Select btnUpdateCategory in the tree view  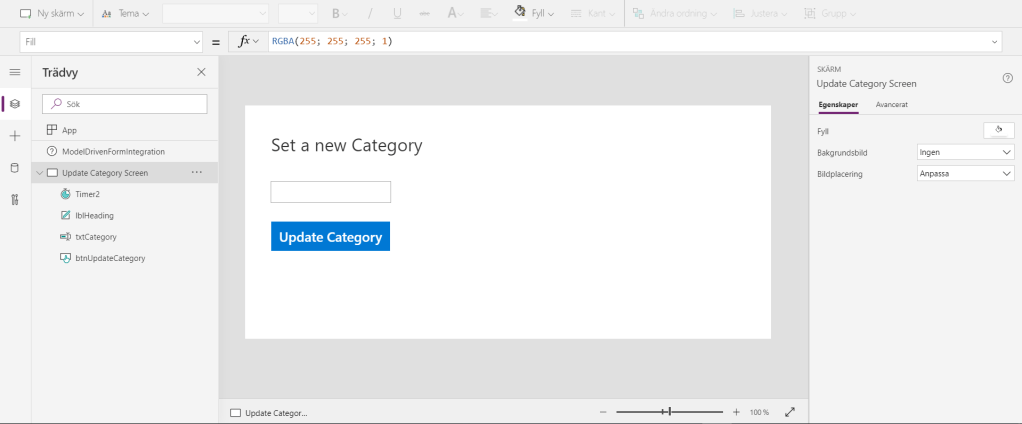pos(110,258)
